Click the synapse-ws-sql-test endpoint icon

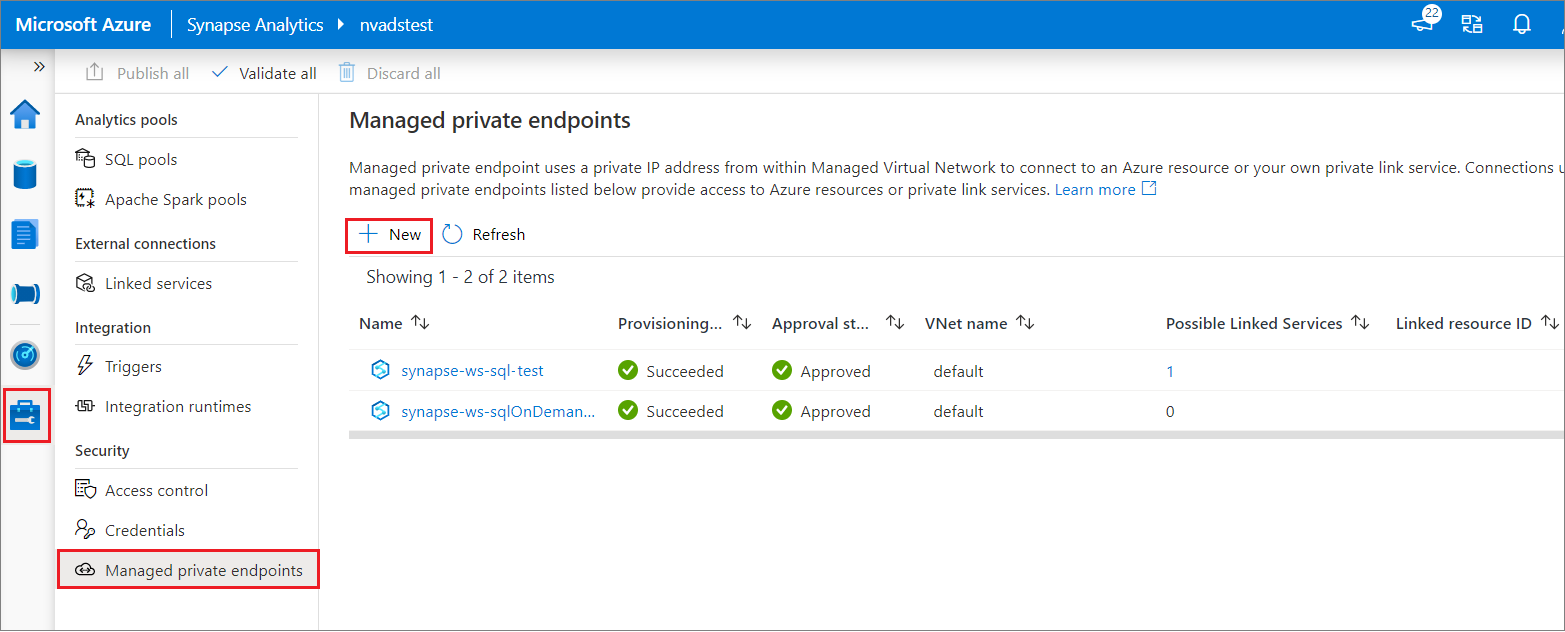point(380,369)
